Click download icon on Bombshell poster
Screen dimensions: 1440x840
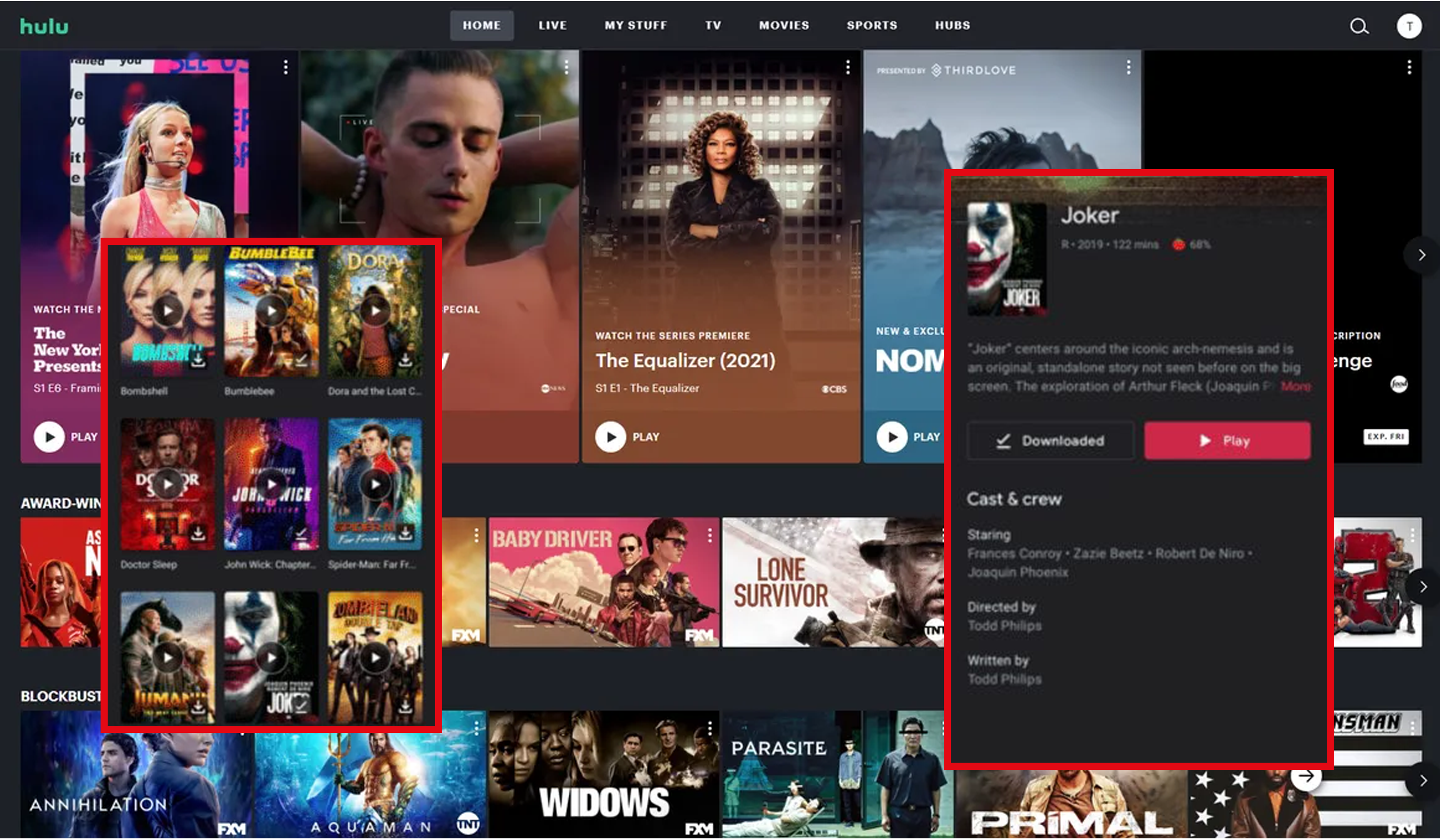[198, 360]
